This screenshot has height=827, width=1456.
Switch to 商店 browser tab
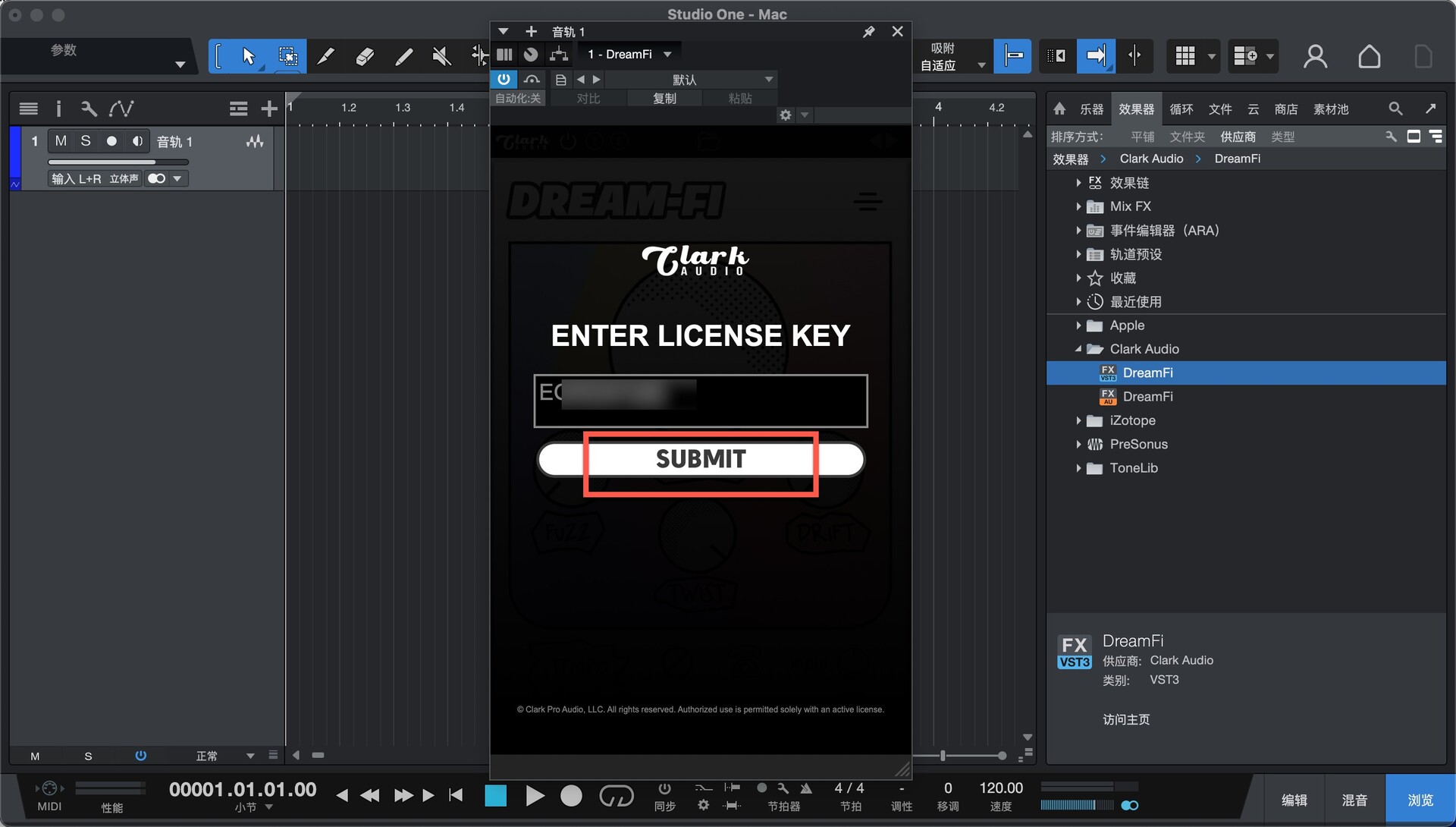(1285, 109)
